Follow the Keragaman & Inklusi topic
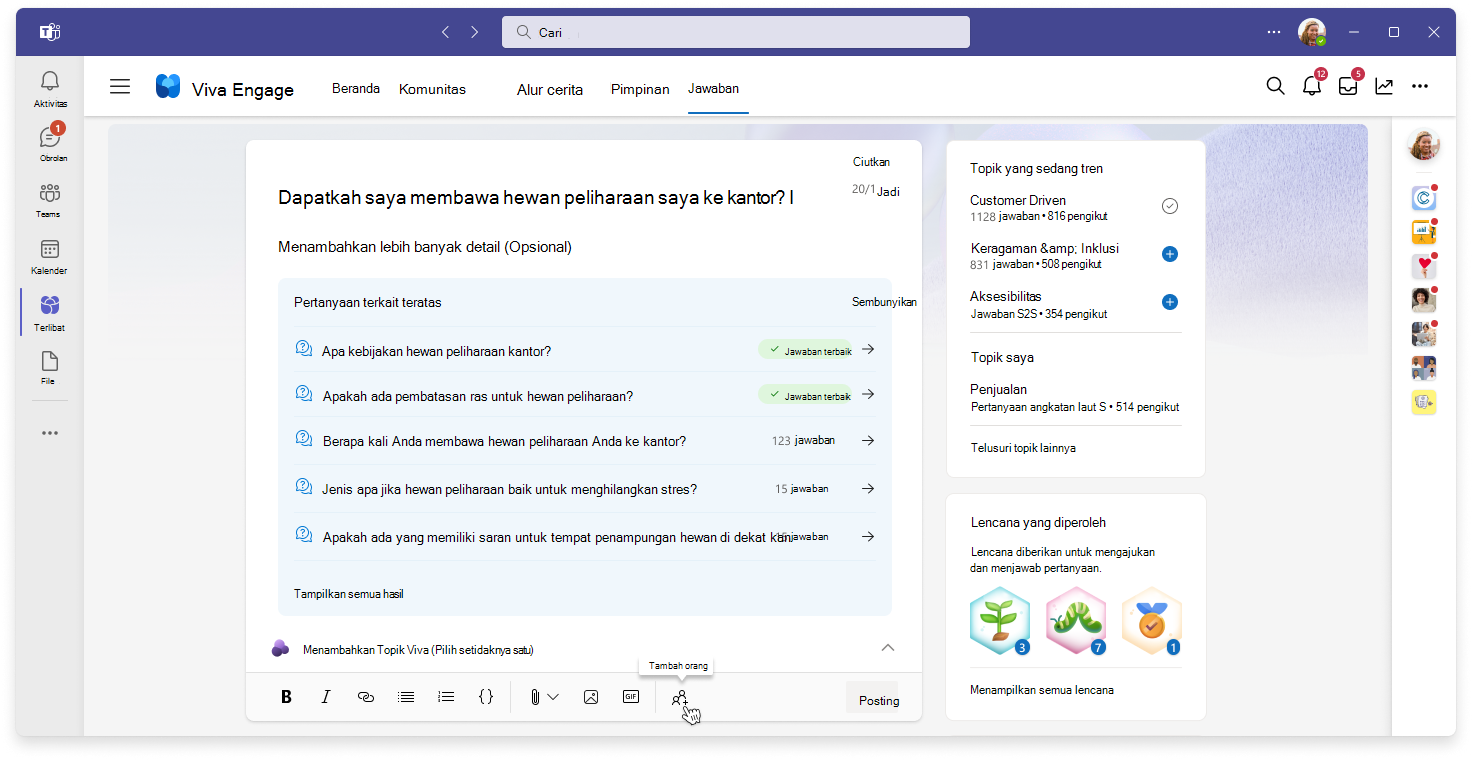 1170,254
